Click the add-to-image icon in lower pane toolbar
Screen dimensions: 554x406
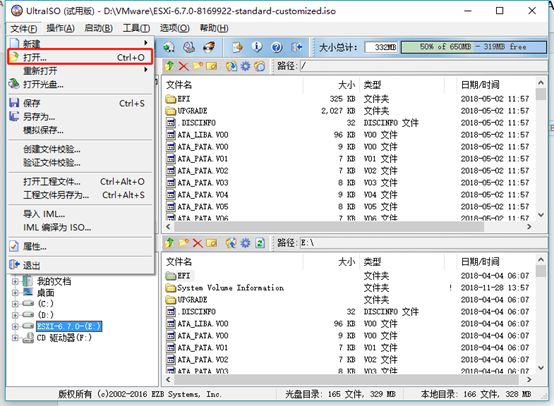coord(231,243)
